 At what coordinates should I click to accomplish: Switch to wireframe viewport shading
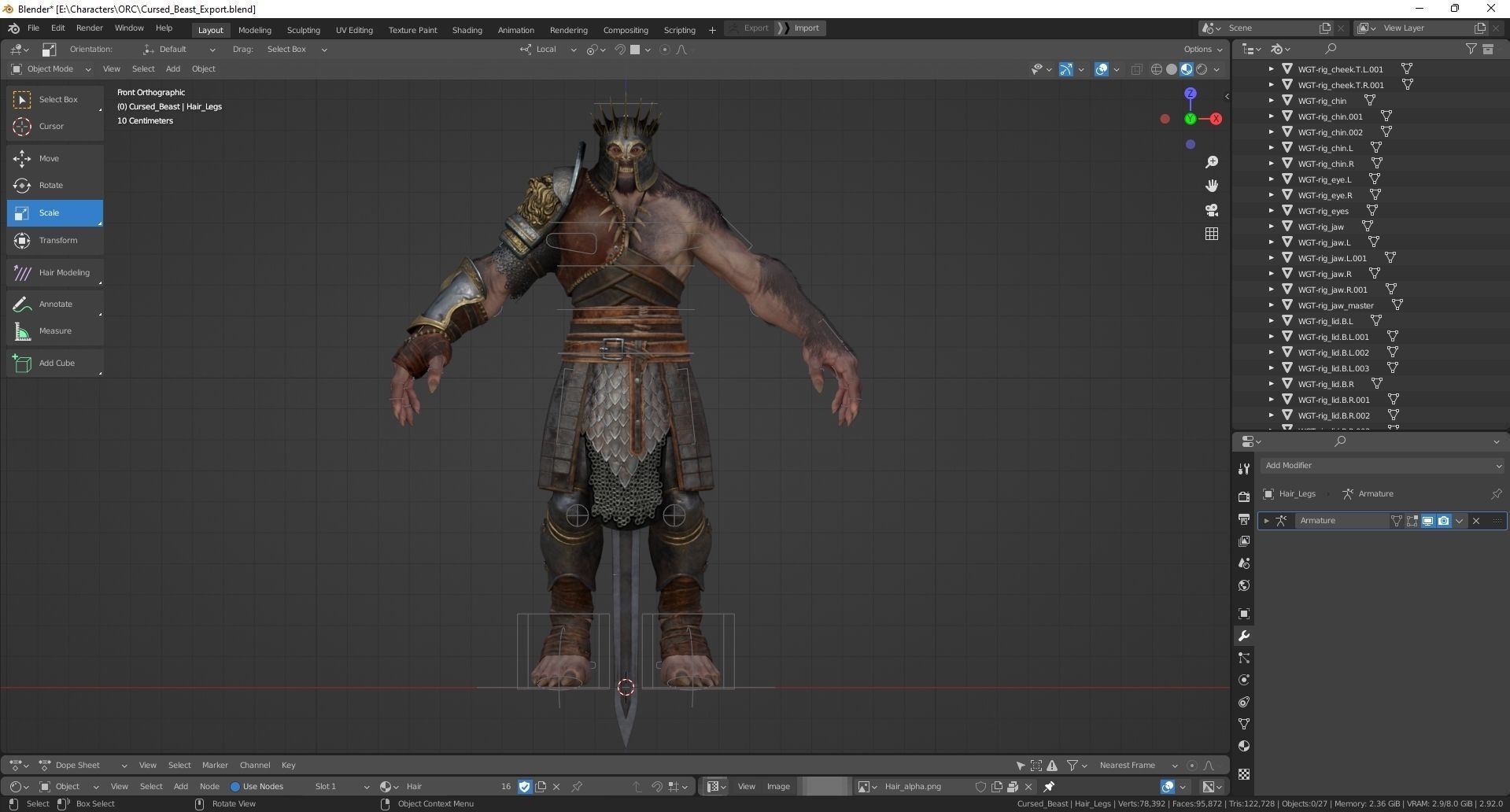pyautogui.click(x=1156, y=69)
